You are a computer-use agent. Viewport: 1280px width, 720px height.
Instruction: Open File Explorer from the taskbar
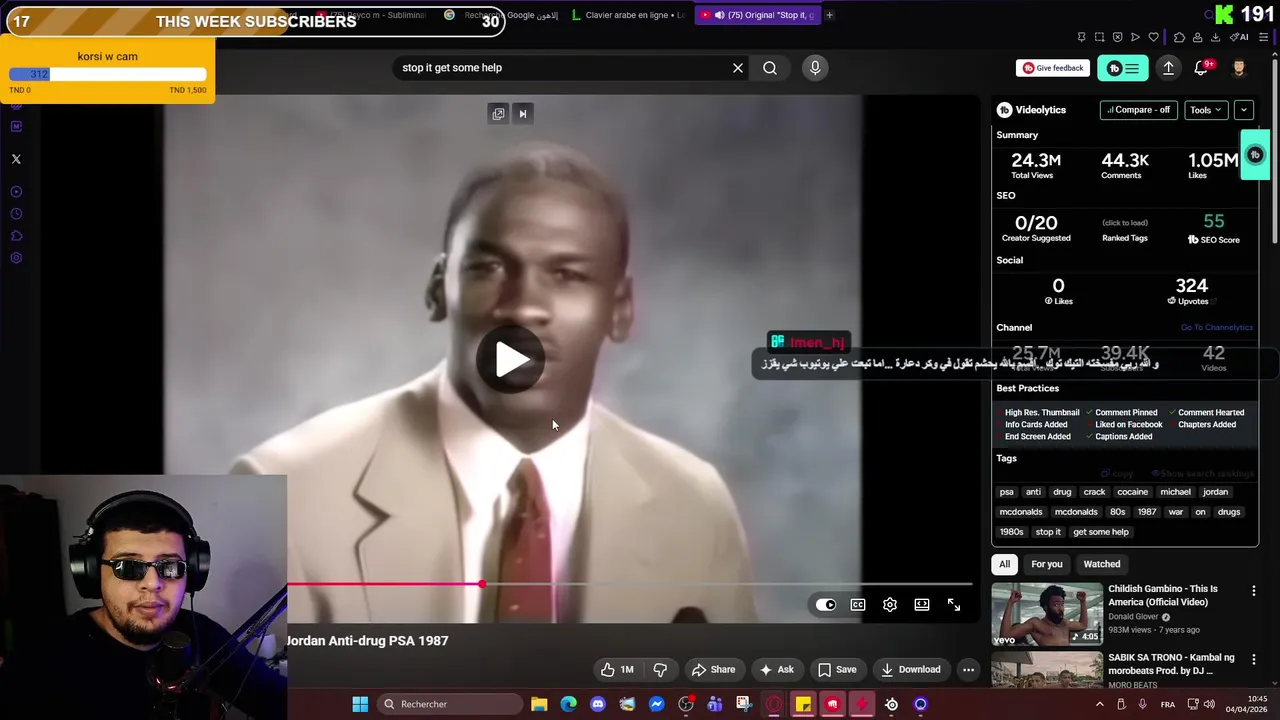[539, 704]
